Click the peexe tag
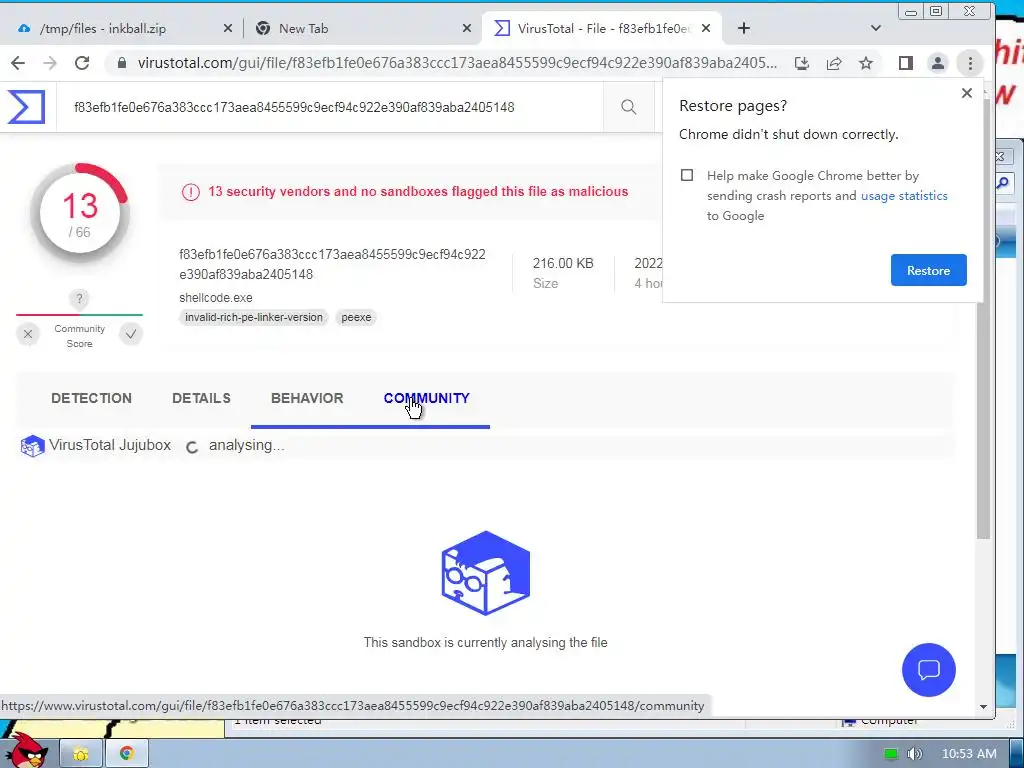This screenshot has width=1024, height=768. [356, 317]
